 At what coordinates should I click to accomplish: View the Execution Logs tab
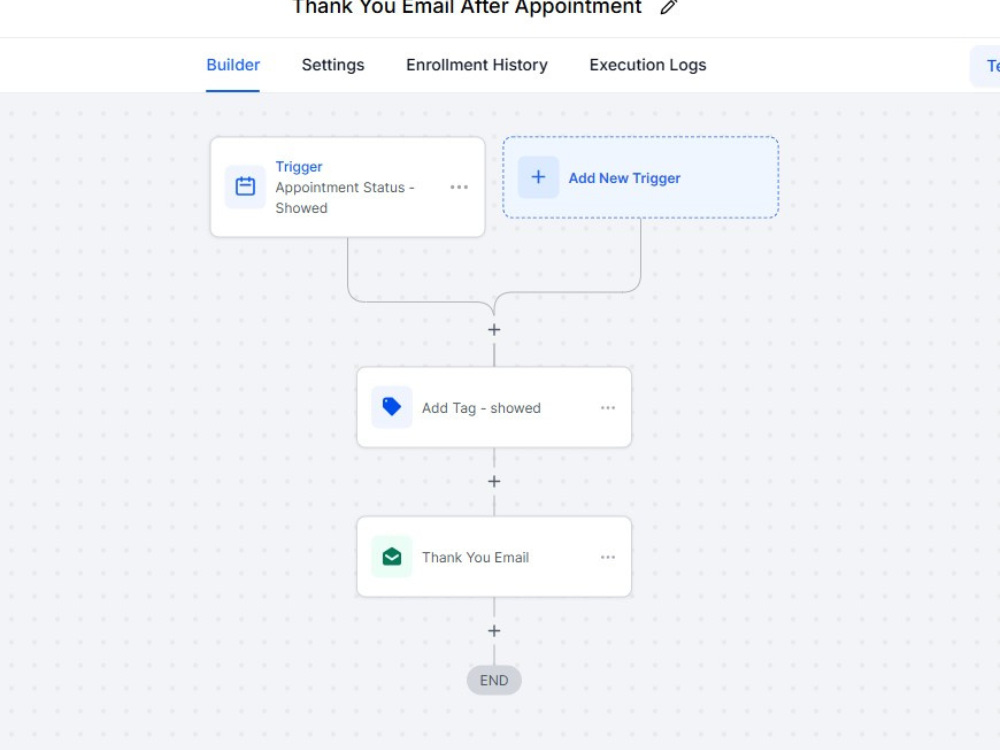(648, 65)
